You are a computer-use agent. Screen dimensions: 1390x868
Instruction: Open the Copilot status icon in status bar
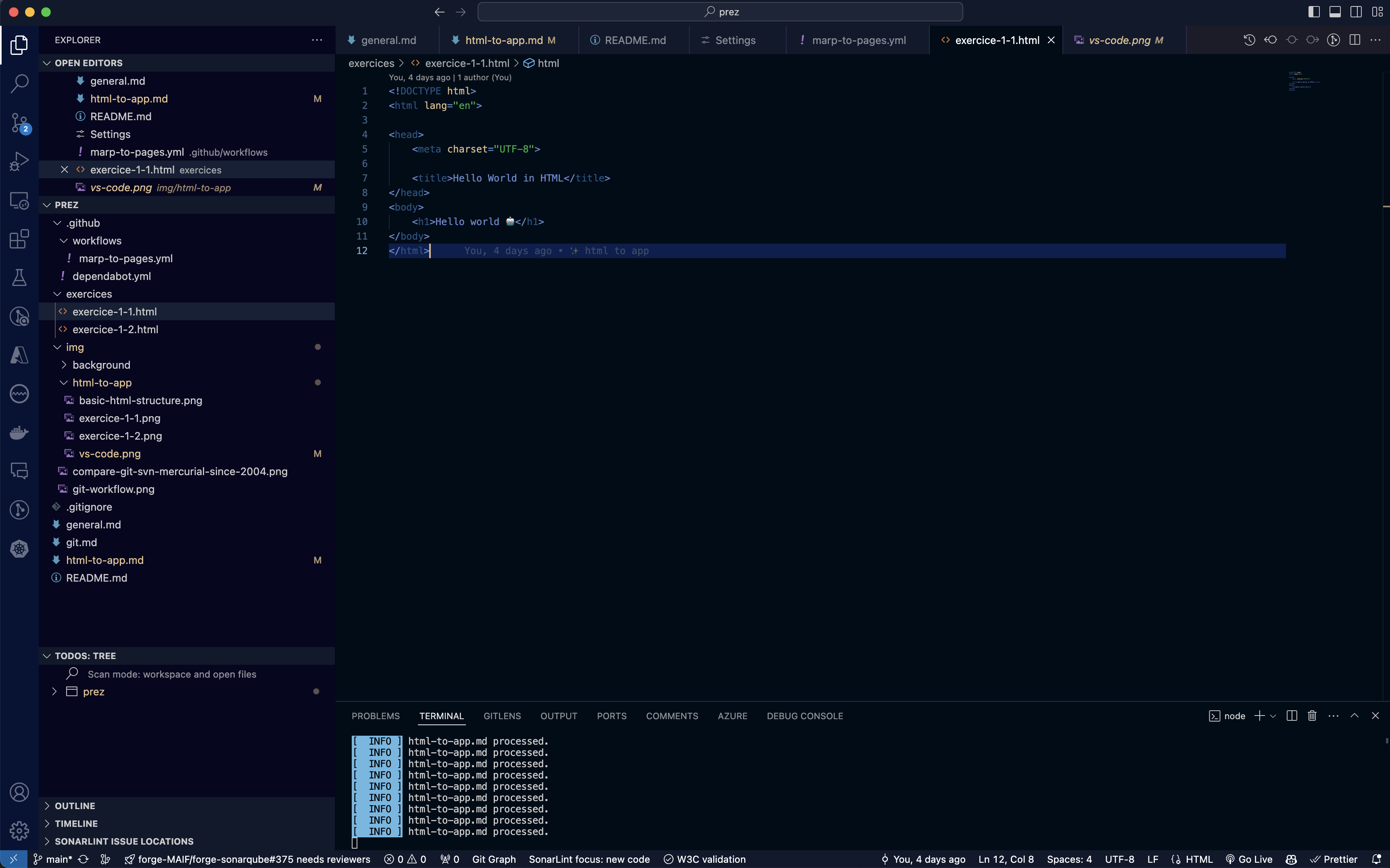1291,860
